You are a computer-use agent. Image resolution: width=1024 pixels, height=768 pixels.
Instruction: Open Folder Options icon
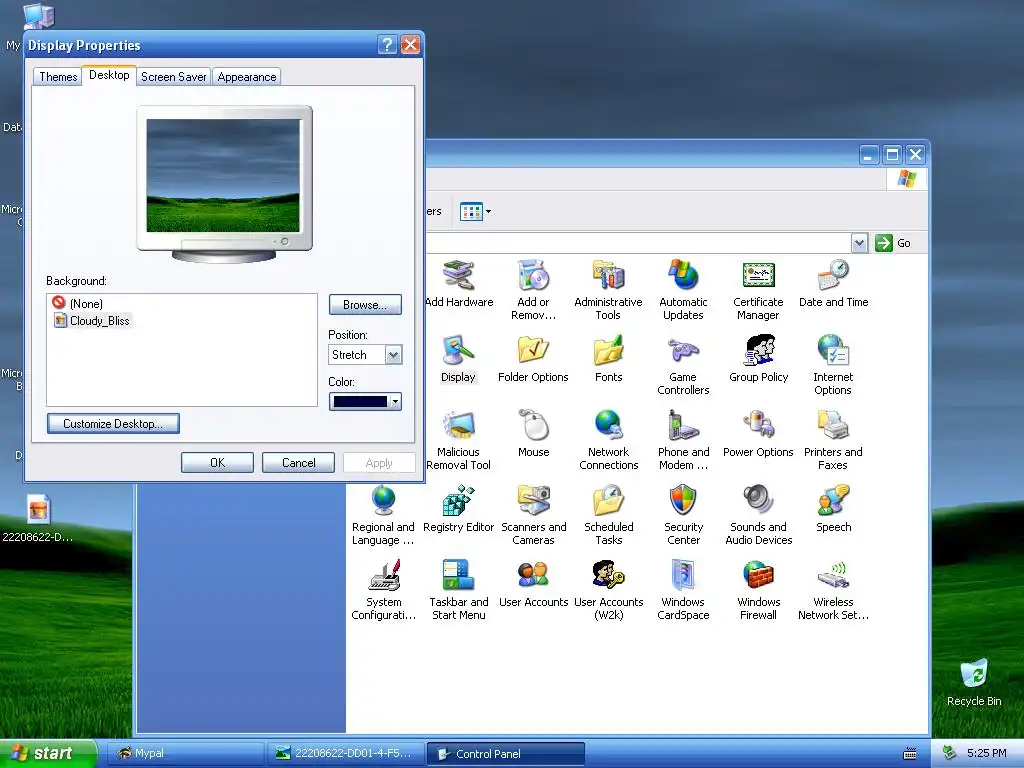[x=534, y=351]
